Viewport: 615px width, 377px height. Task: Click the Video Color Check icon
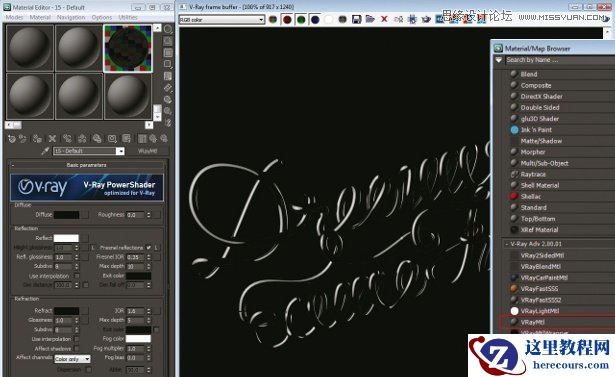click(x=168, y=76)
